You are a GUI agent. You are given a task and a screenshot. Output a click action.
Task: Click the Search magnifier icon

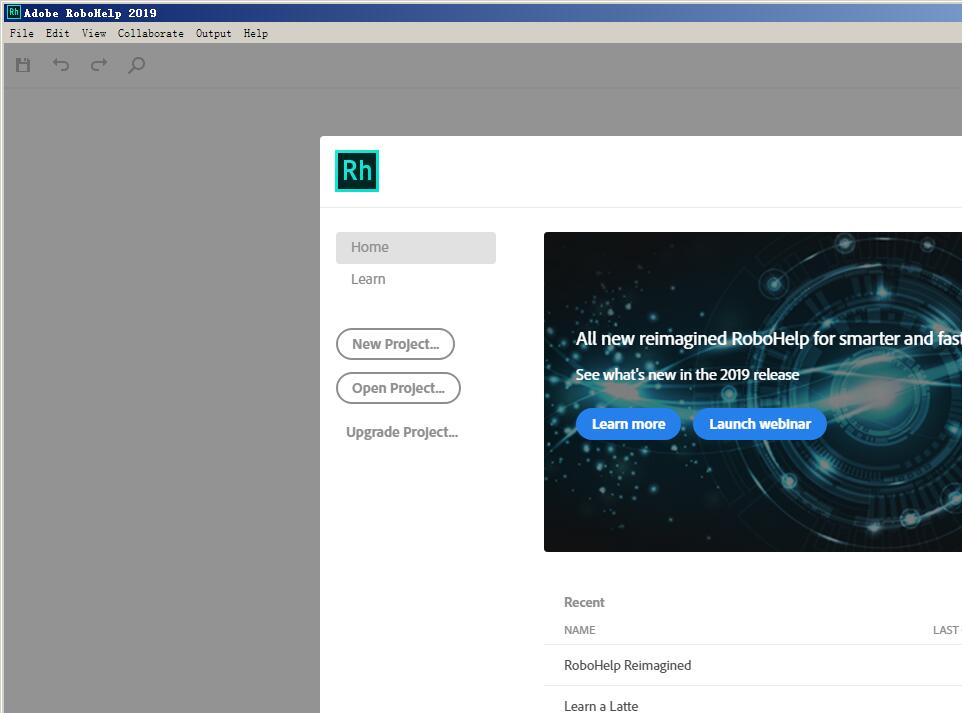pyautogui.click(x=136, y=65)
